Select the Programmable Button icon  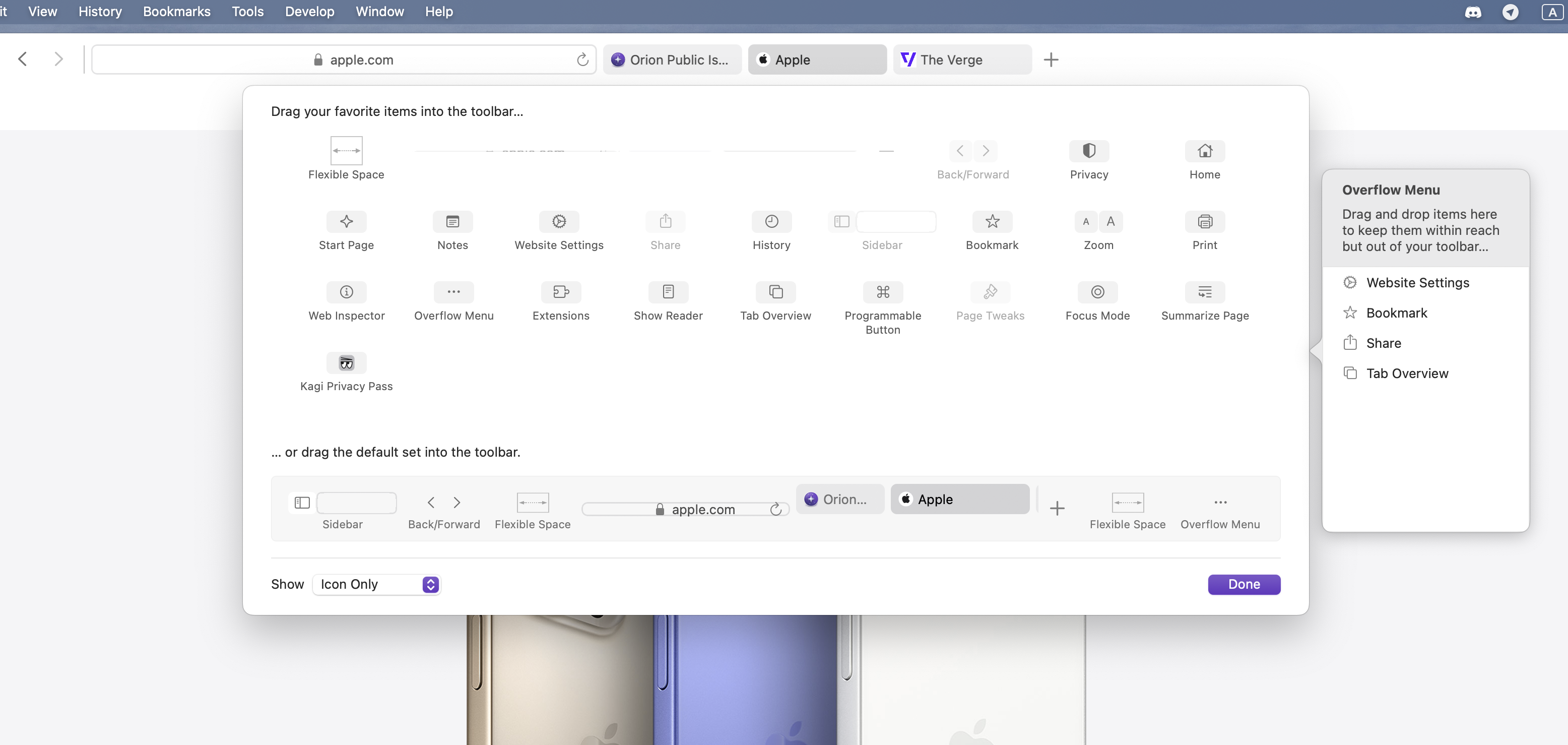pyautogui.click(x=883, y=292)
